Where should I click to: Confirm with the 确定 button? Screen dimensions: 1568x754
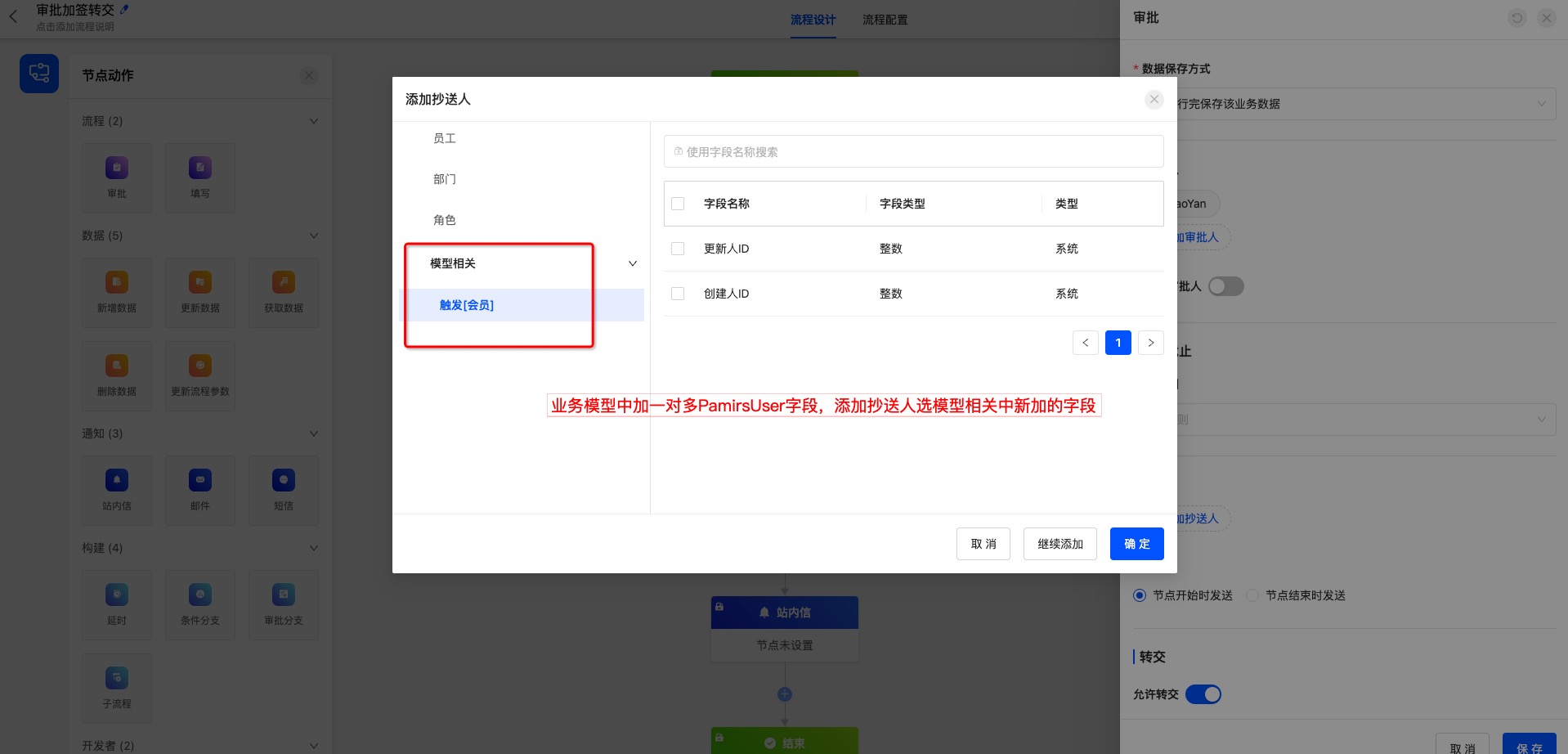click(x=1137, y=544)
